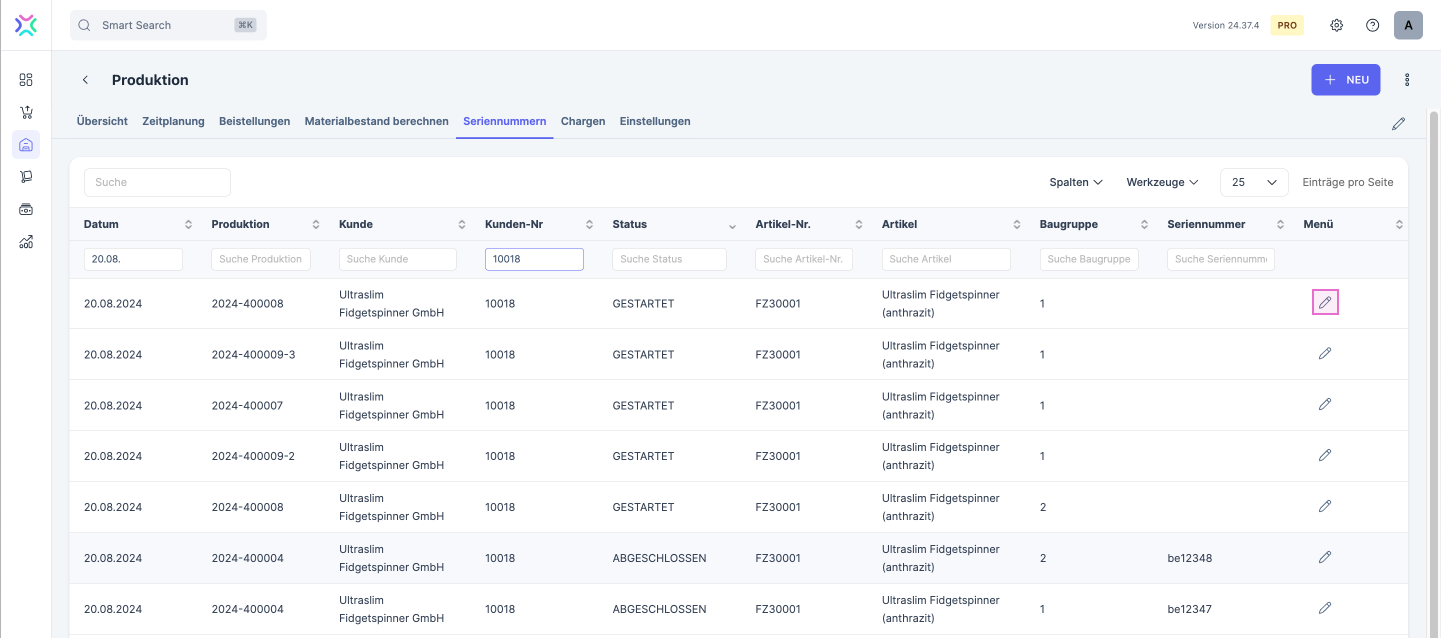
Task: Click the NEU button
Action: (1346, 80)
